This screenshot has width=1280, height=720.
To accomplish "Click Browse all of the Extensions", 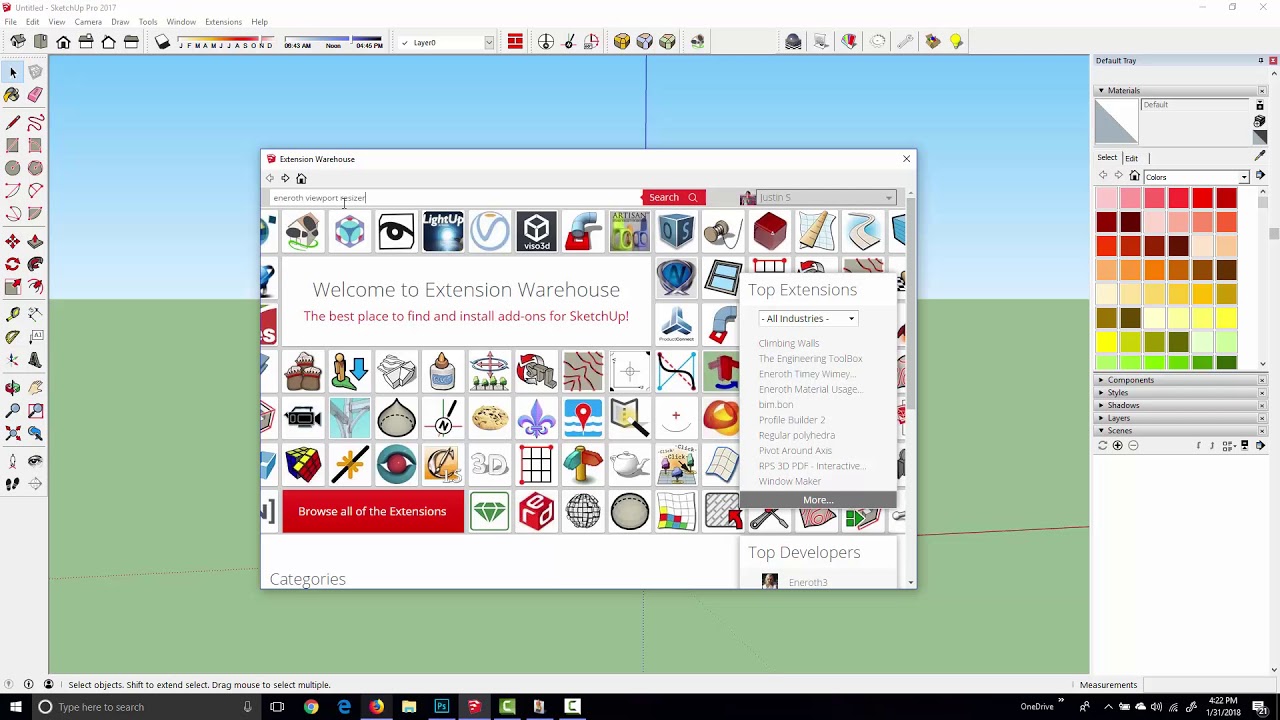I will tap(372, 511).
